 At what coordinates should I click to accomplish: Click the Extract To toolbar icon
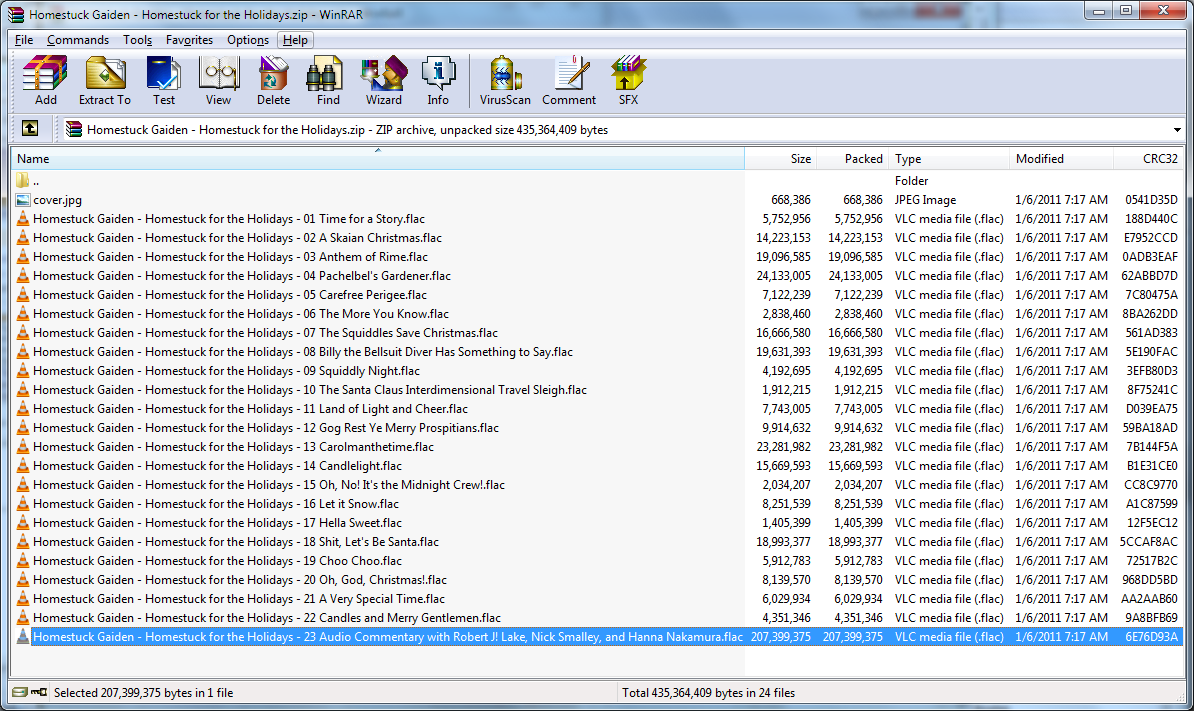coord(104,80)
